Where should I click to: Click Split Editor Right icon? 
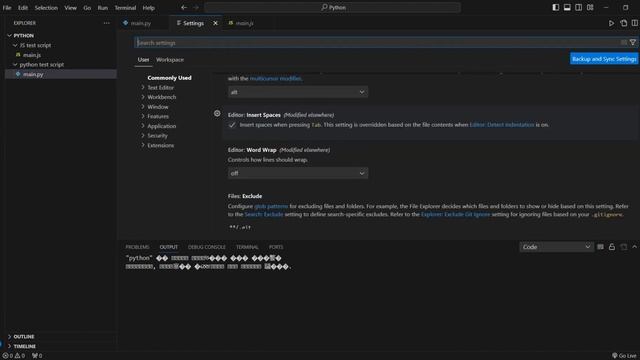635,23
